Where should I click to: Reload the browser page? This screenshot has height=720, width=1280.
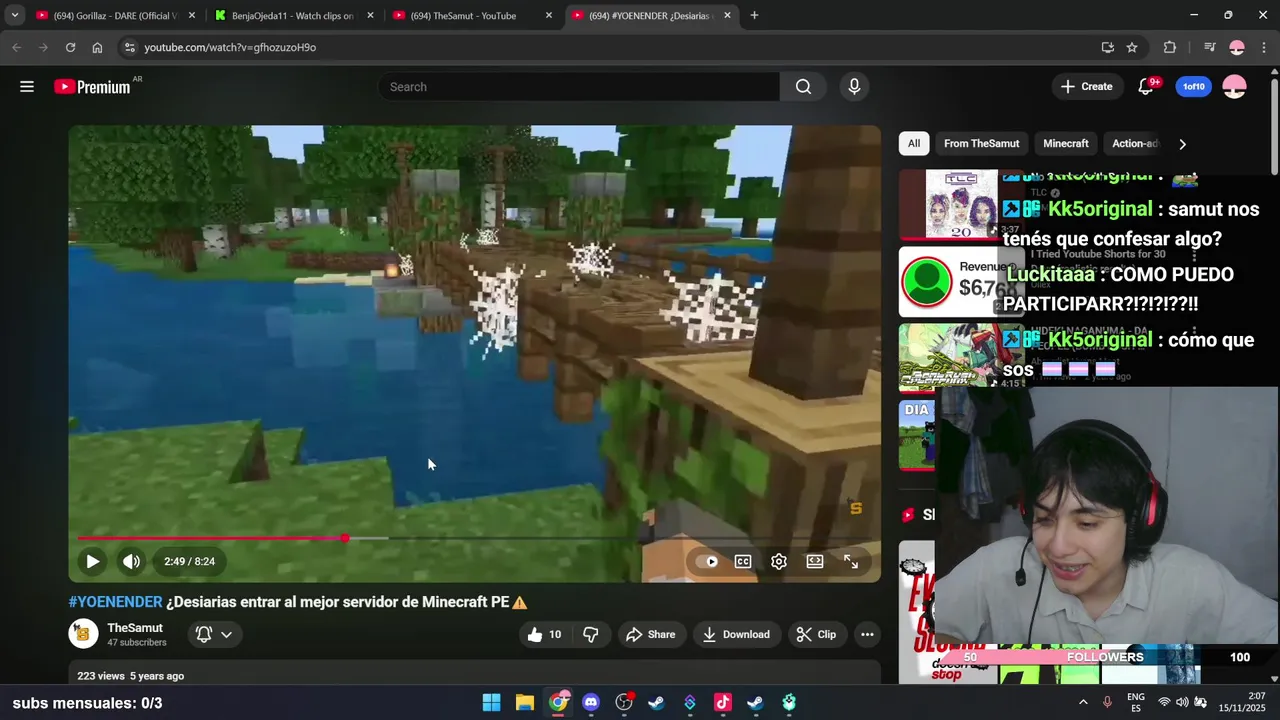[70, 47]
